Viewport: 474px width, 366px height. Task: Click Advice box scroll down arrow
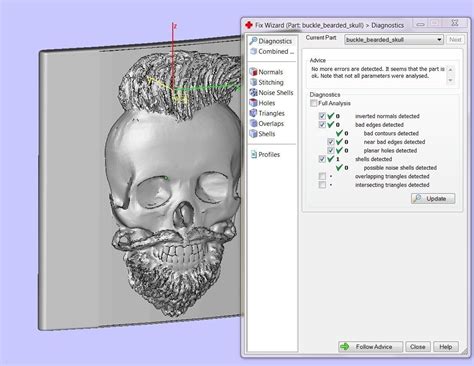tap(450, 80)
